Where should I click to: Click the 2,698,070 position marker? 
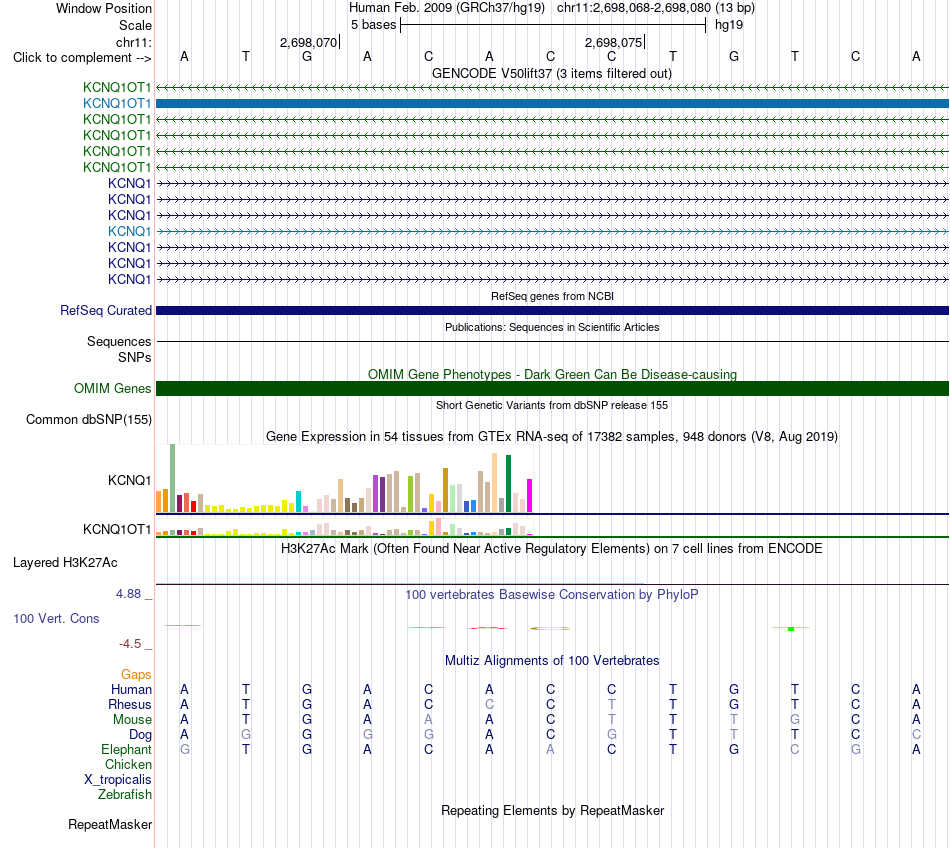click(x=308, y=42)
